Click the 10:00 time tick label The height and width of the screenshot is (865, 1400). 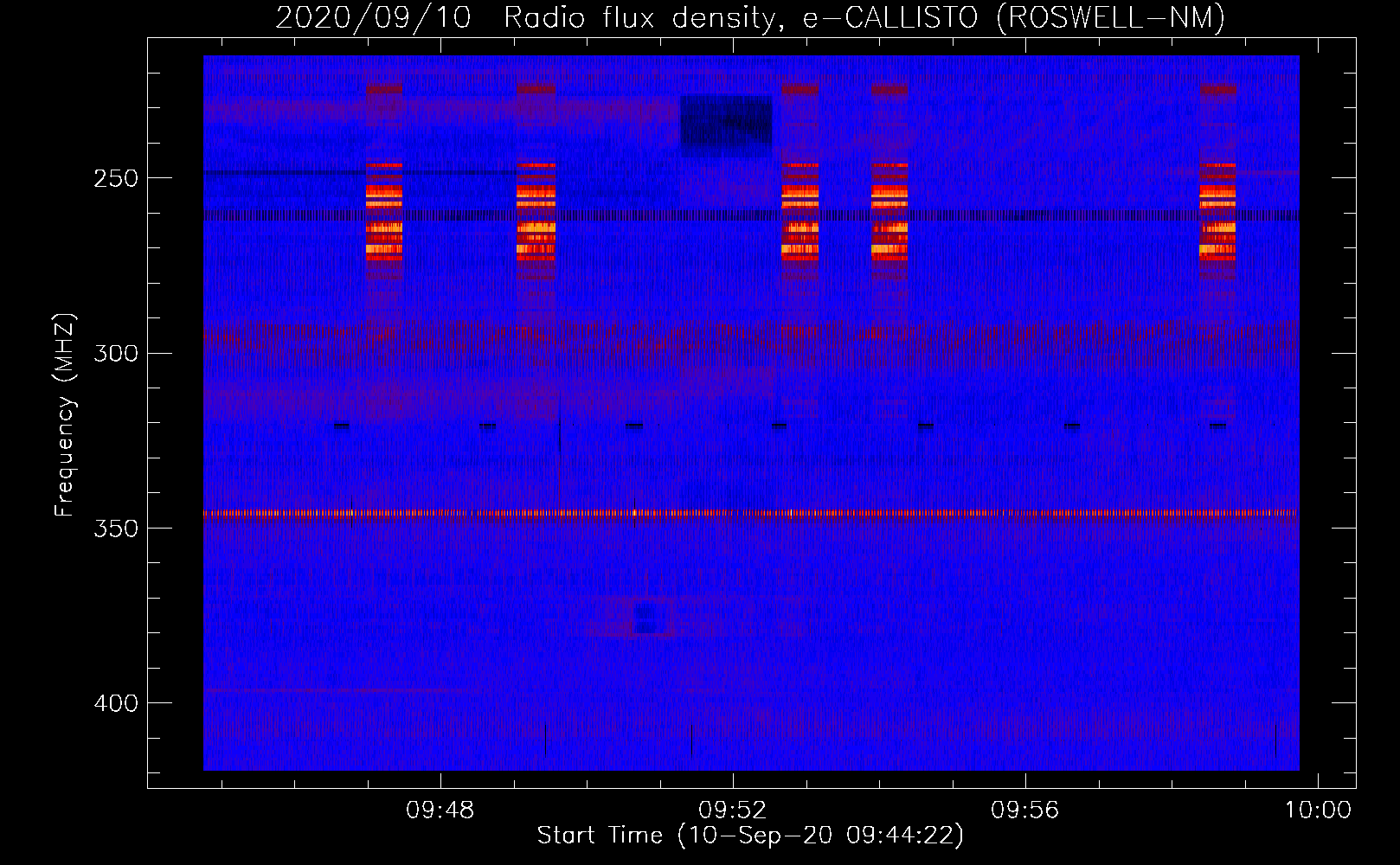pos(1318,811)
